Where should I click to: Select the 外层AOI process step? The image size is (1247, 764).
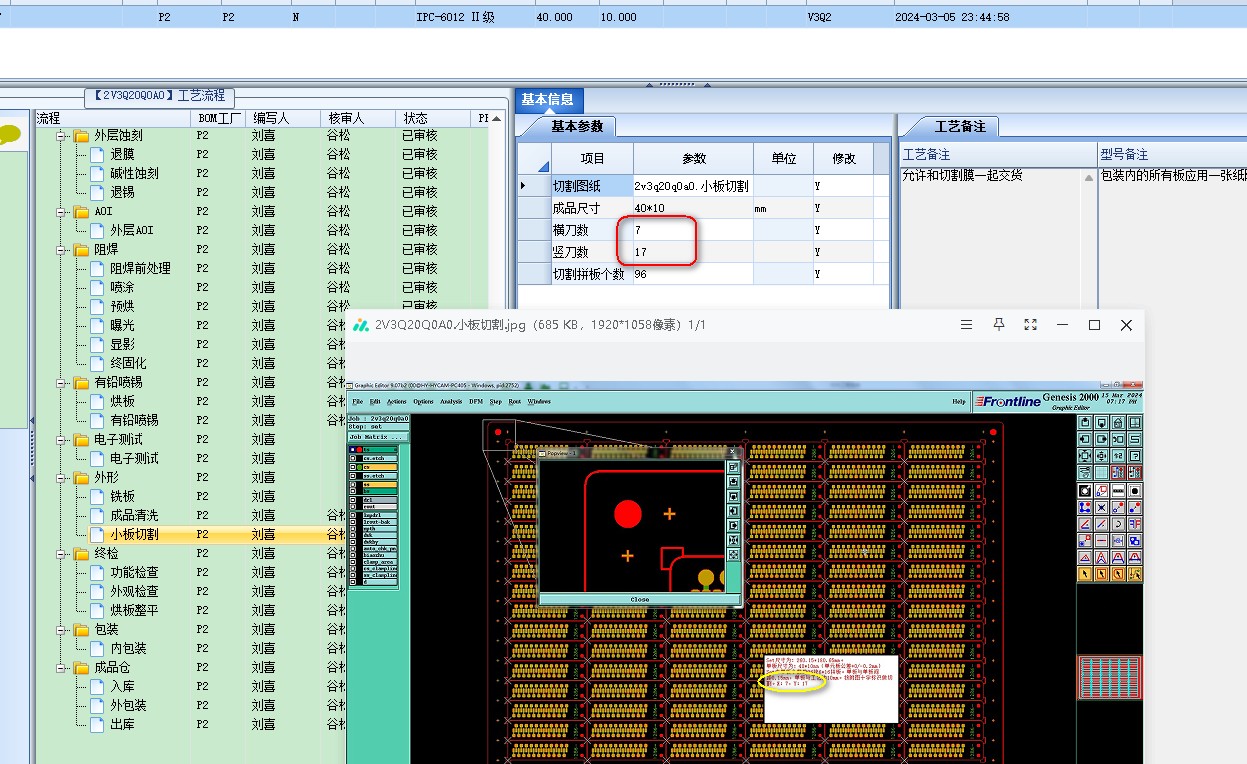tap(132, 231)
